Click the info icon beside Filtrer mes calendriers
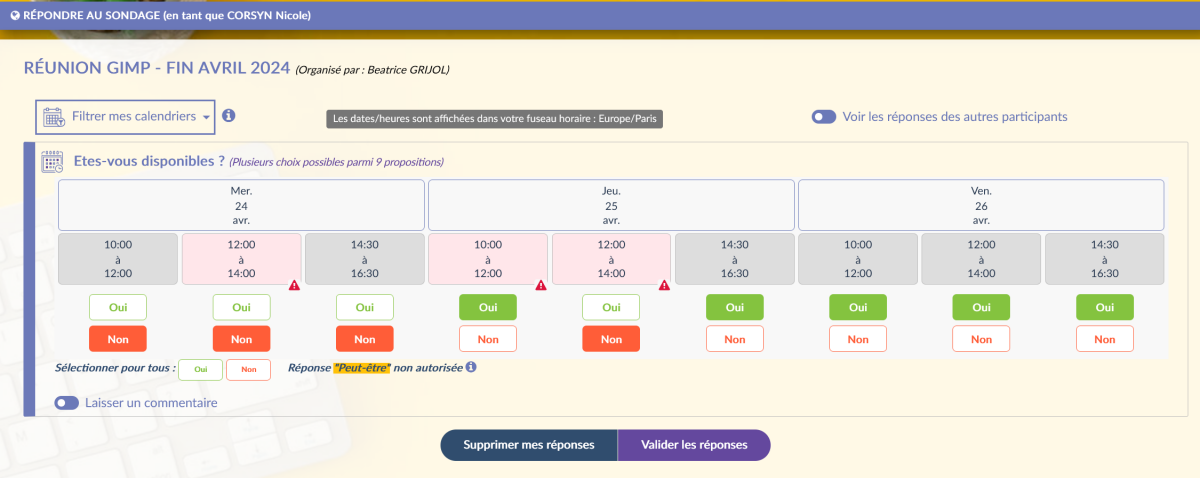 [229, 116]
